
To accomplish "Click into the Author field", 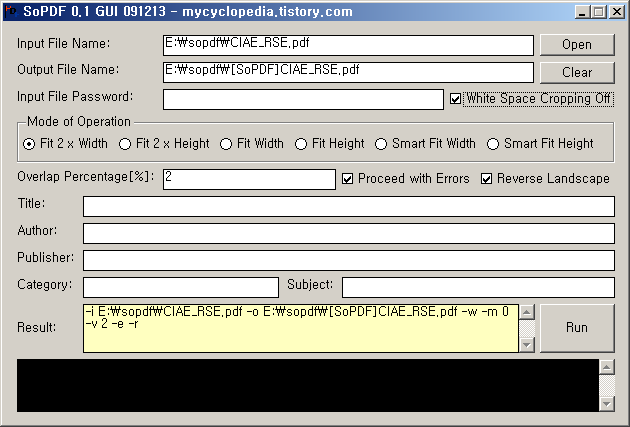I will pos(349,233).
